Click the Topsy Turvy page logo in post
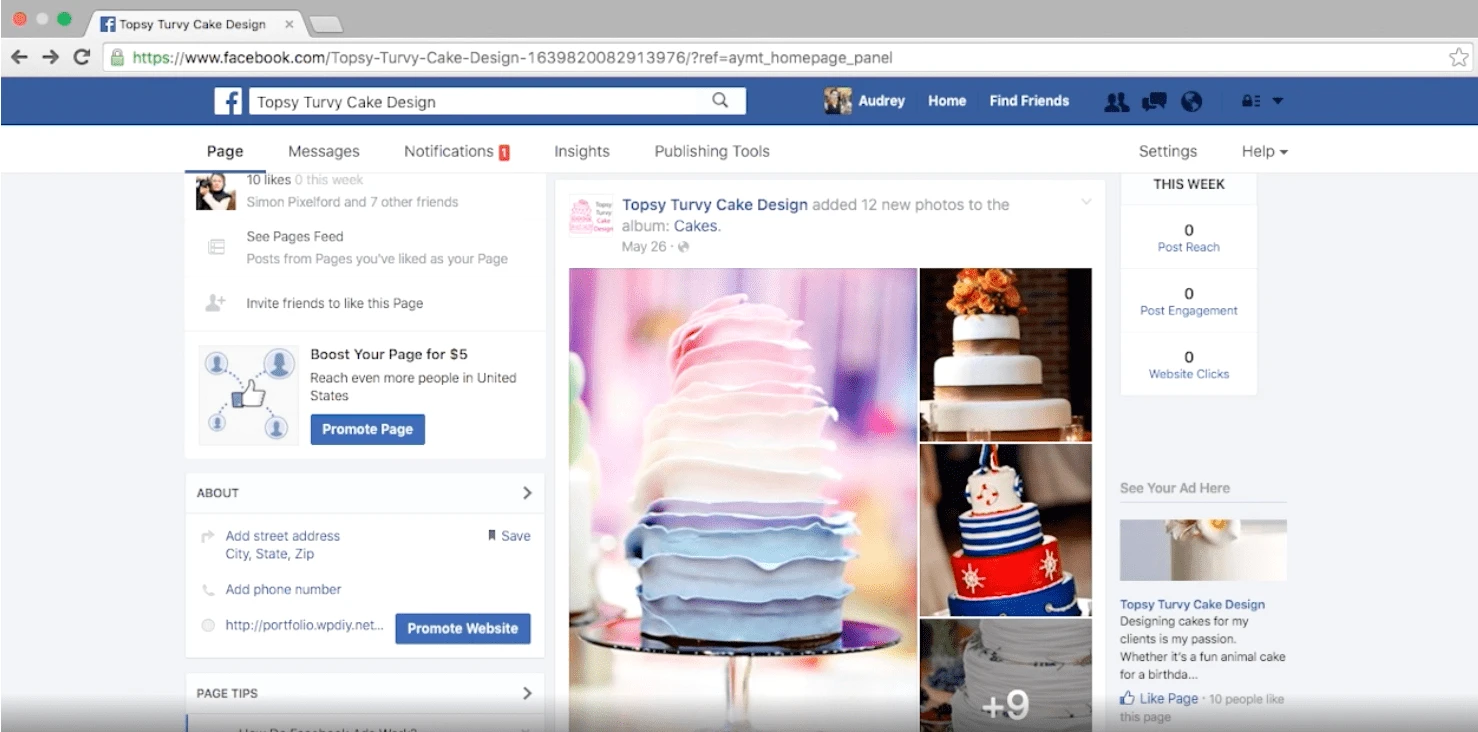 pos(591,216)
